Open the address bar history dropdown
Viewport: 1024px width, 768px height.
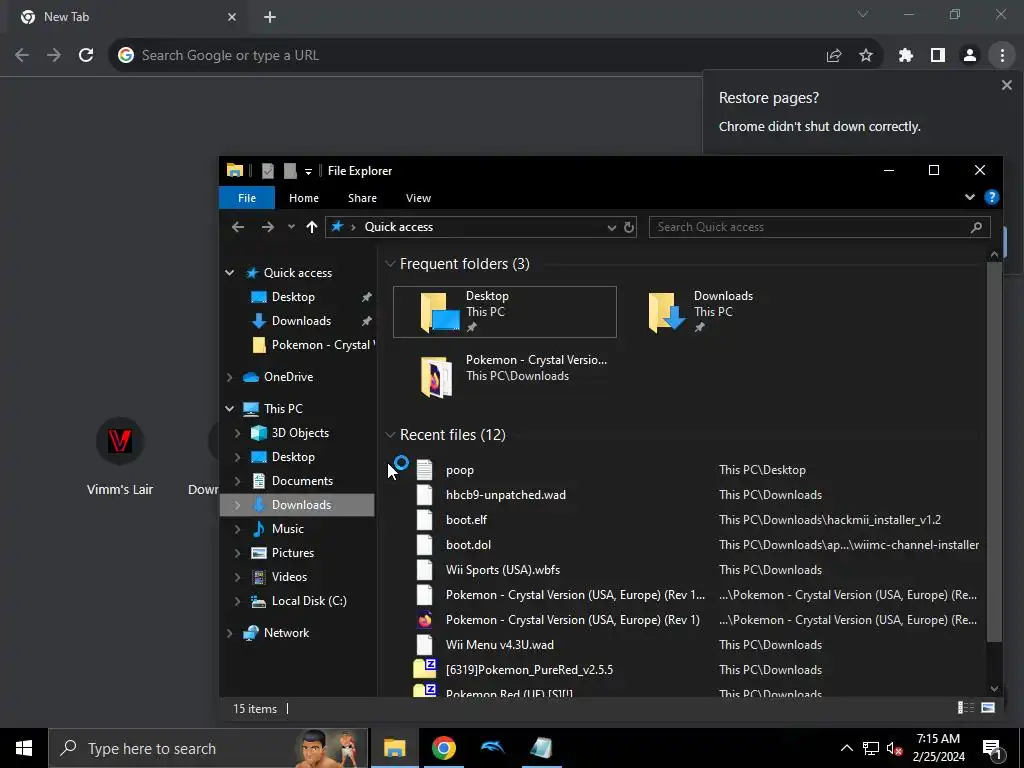(x=612, y=227)
